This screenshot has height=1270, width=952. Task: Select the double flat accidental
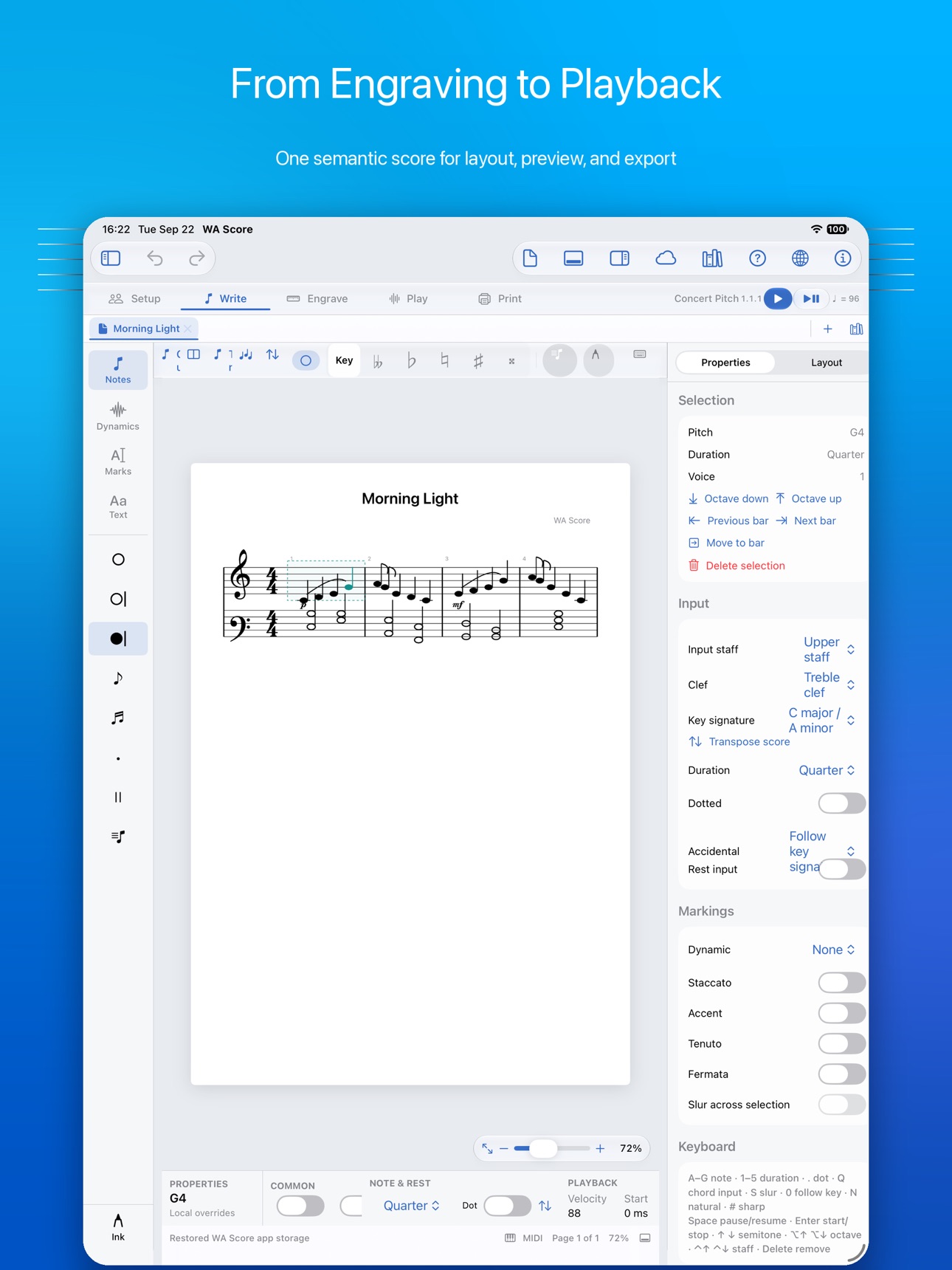[x=378, y=361]
